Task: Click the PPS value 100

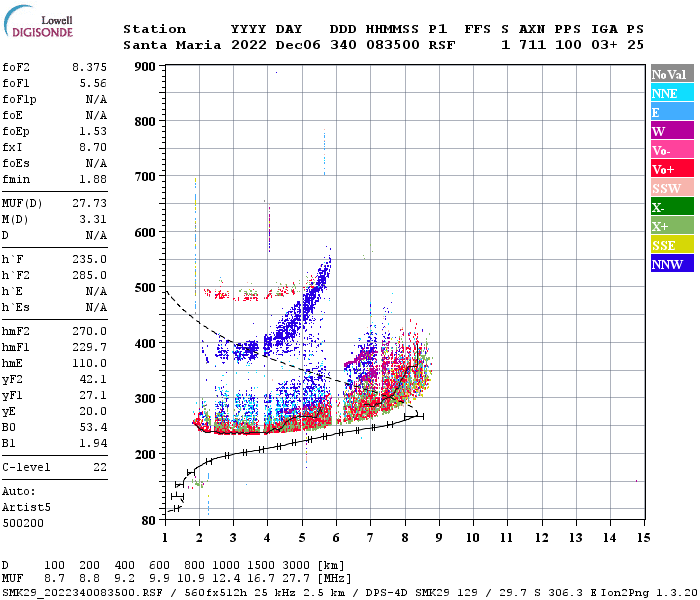Action: (x=568, y=45)
